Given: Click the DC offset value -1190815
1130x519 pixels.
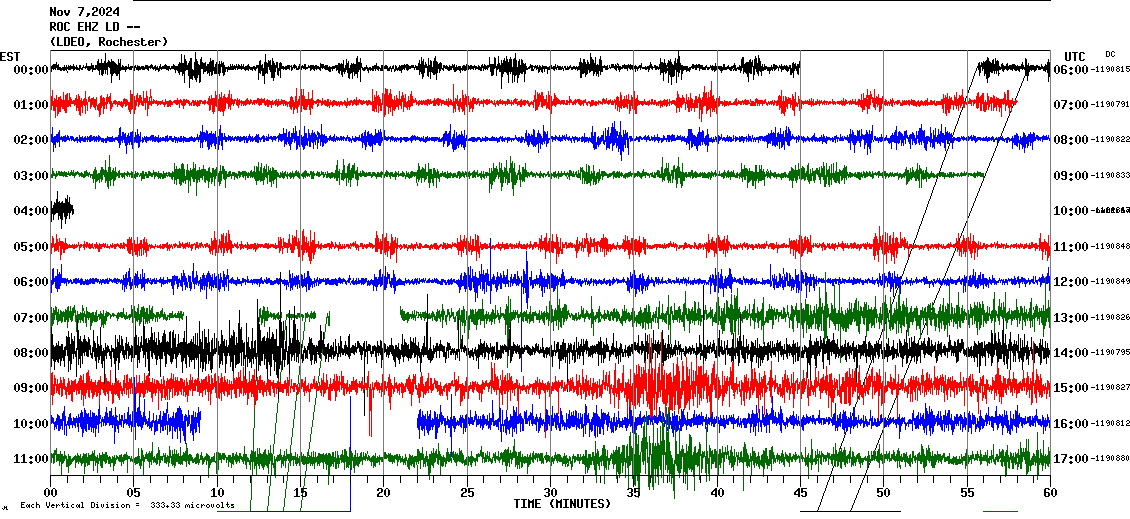Looking at the screenshot, I should (1109, 70).
